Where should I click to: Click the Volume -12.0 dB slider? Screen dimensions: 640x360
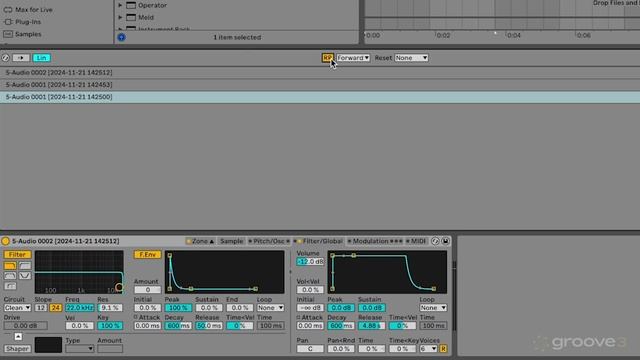pyautogui.click(x=310, y=262)
